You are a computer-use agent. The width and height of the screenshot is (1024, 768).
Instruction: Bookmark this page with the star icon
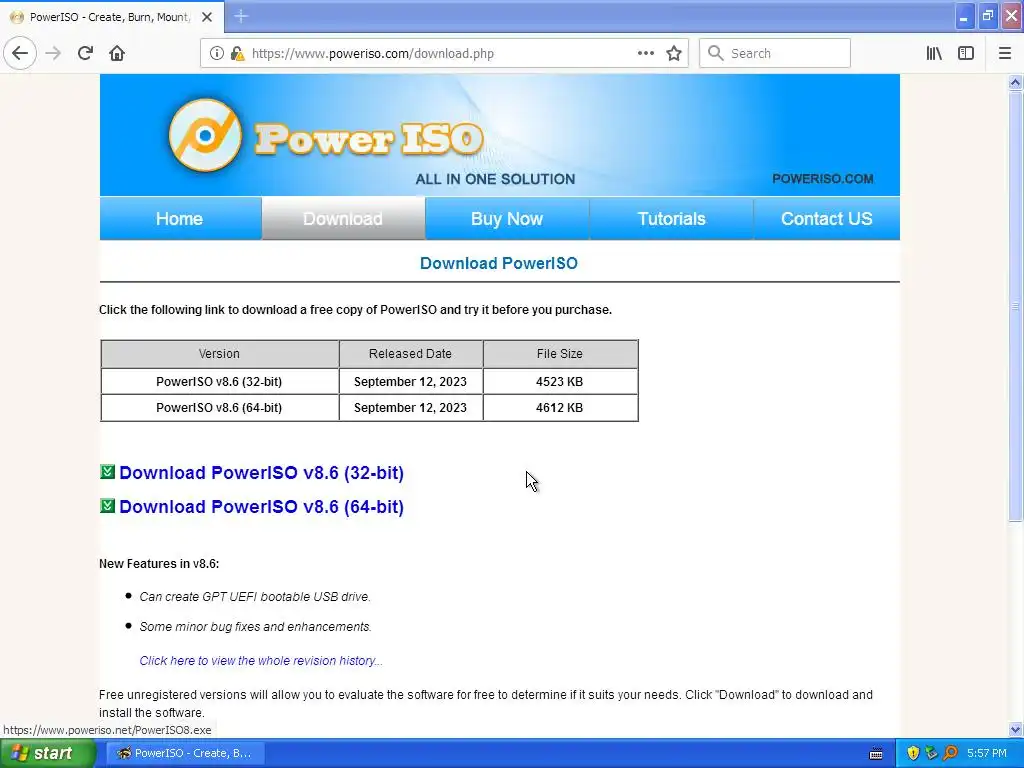(x=674, y=53)
